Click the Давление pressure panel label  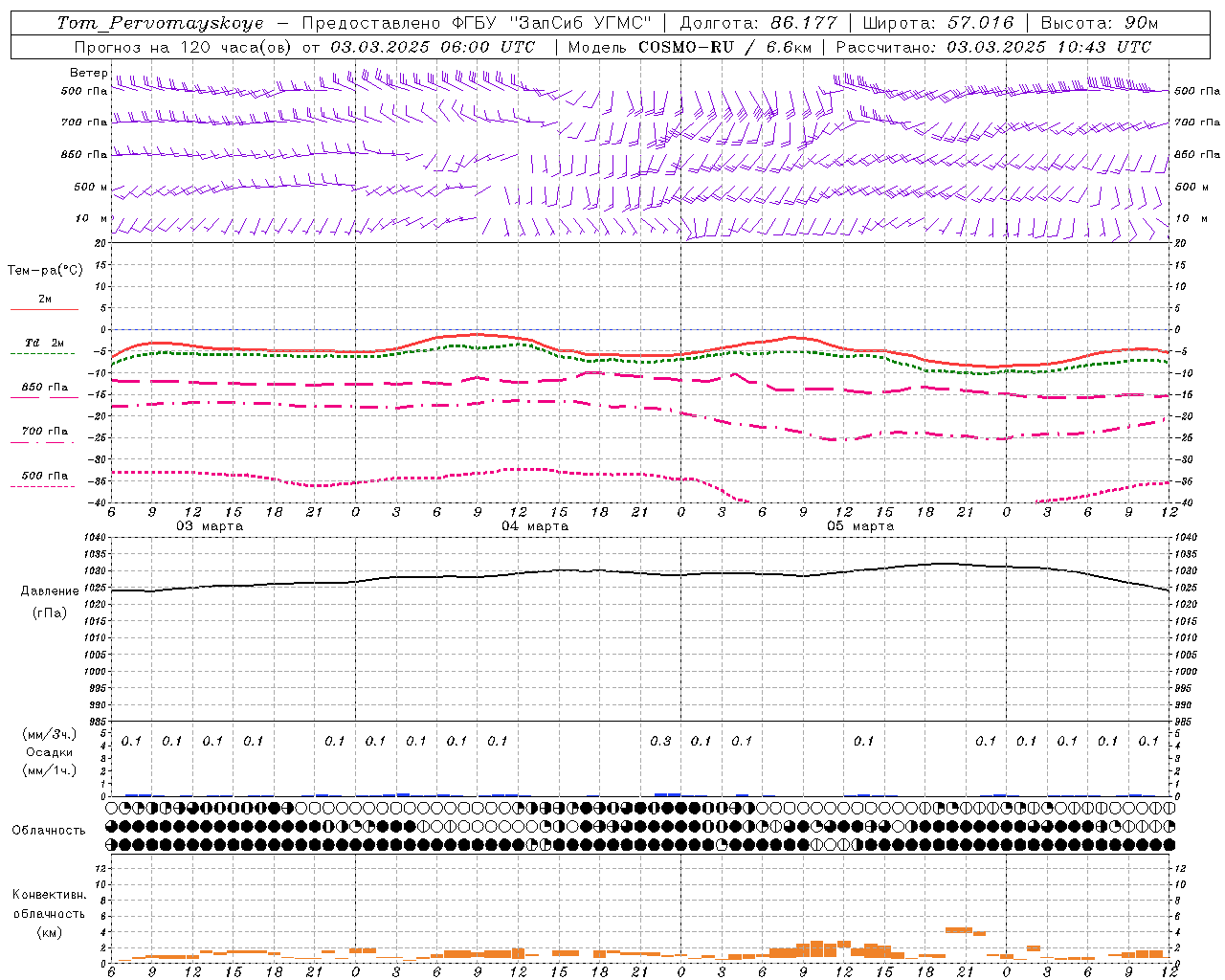point(50,591)
